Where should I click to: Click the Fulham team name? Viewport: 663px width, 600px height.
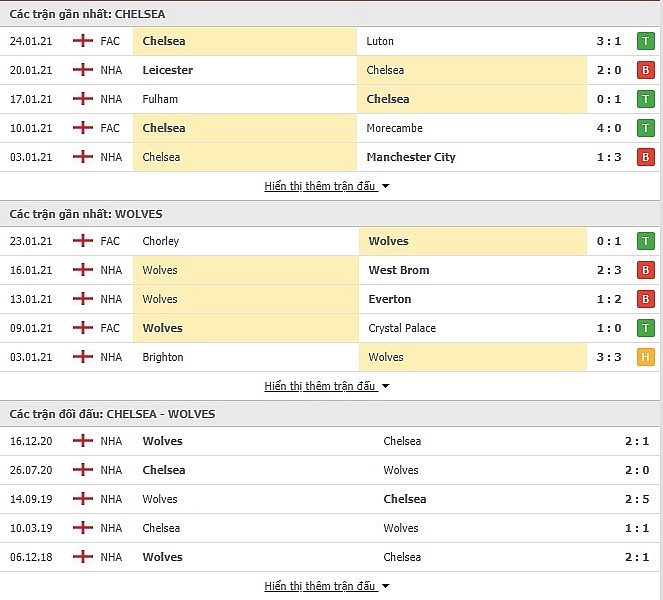(160, 99)
